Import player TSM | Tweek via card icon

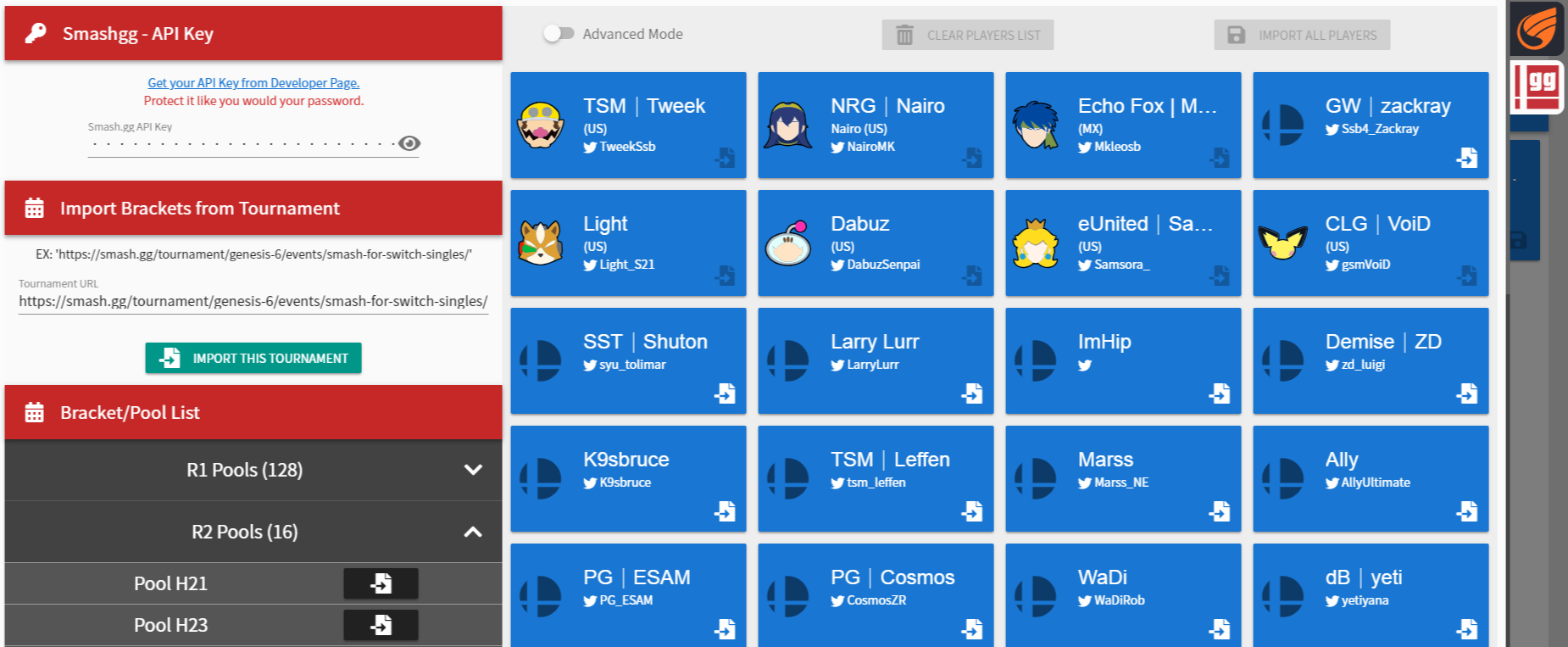(x=725, y=158)
